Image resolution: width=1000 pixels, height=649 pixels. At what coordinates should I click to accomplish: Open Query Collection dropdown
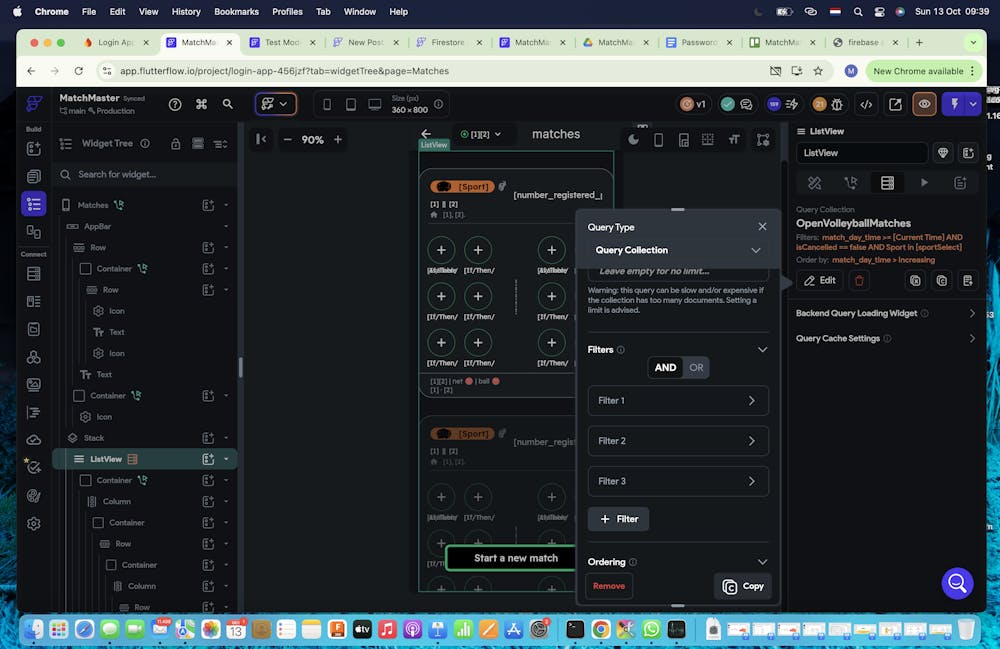click(677, 250)
